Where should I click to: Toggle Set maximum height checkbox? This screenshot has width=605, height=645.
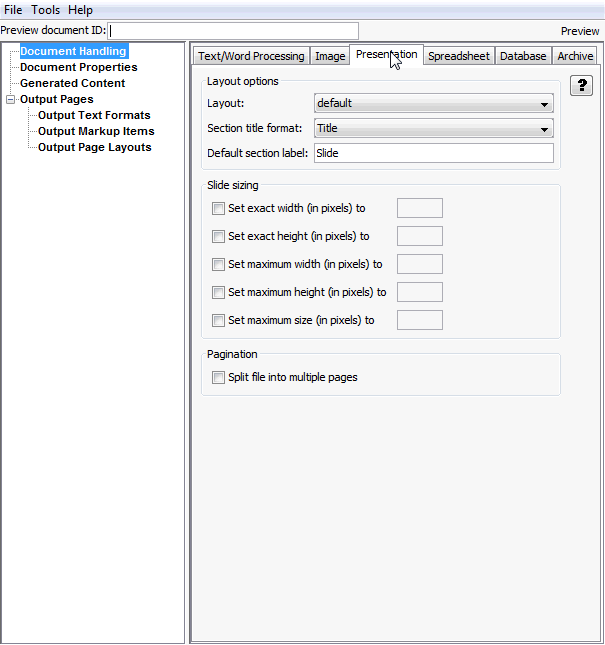coord(218,292)
